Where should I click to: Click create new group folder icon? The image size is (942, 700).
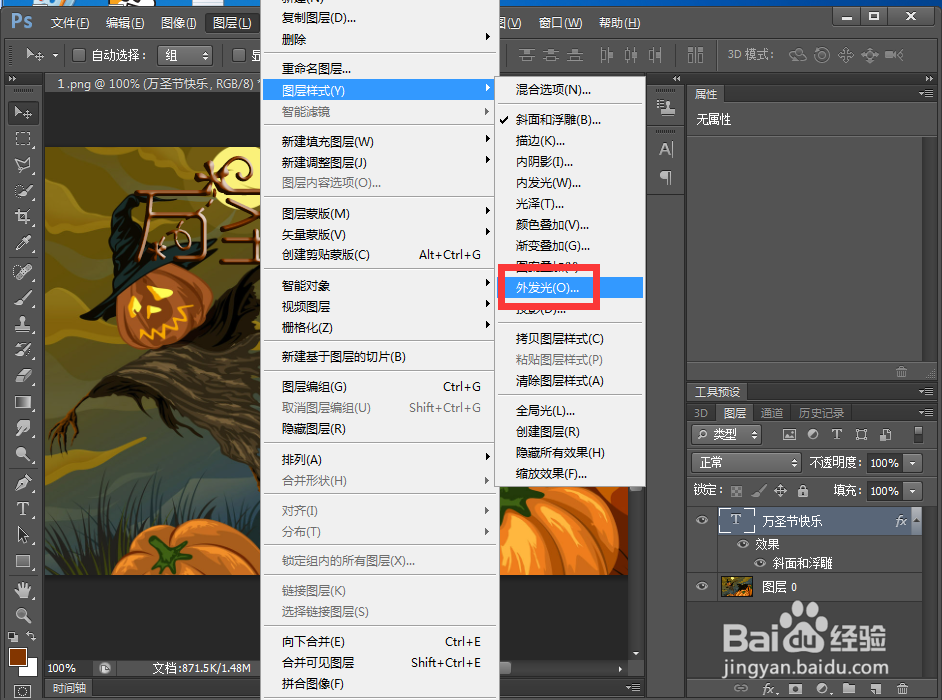(x=848, y=689)
